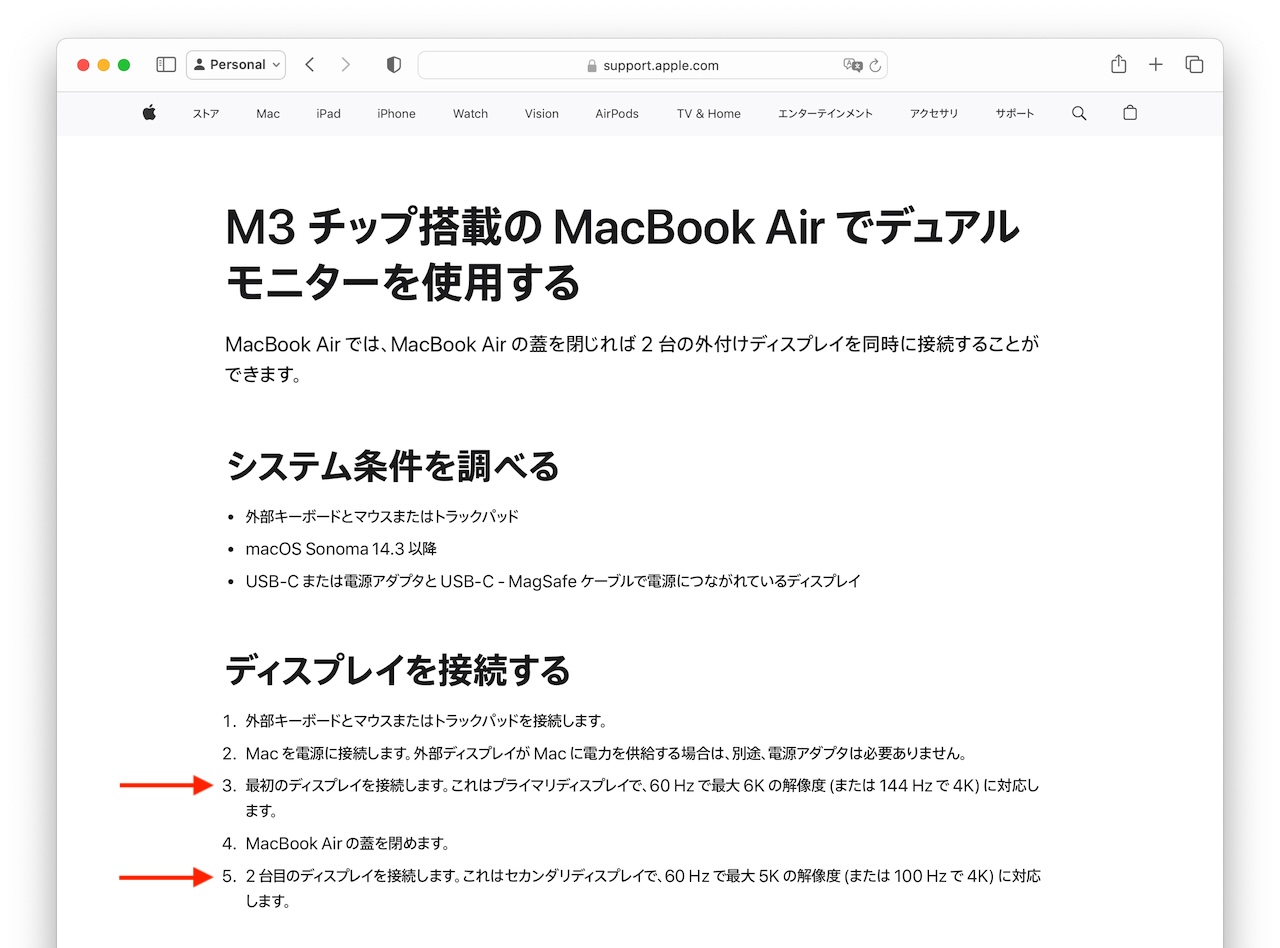Click the first bullet 外部キーボードとマウスまたはトラックパッド
The image size is (1280, 948).
tap(382, 517)
